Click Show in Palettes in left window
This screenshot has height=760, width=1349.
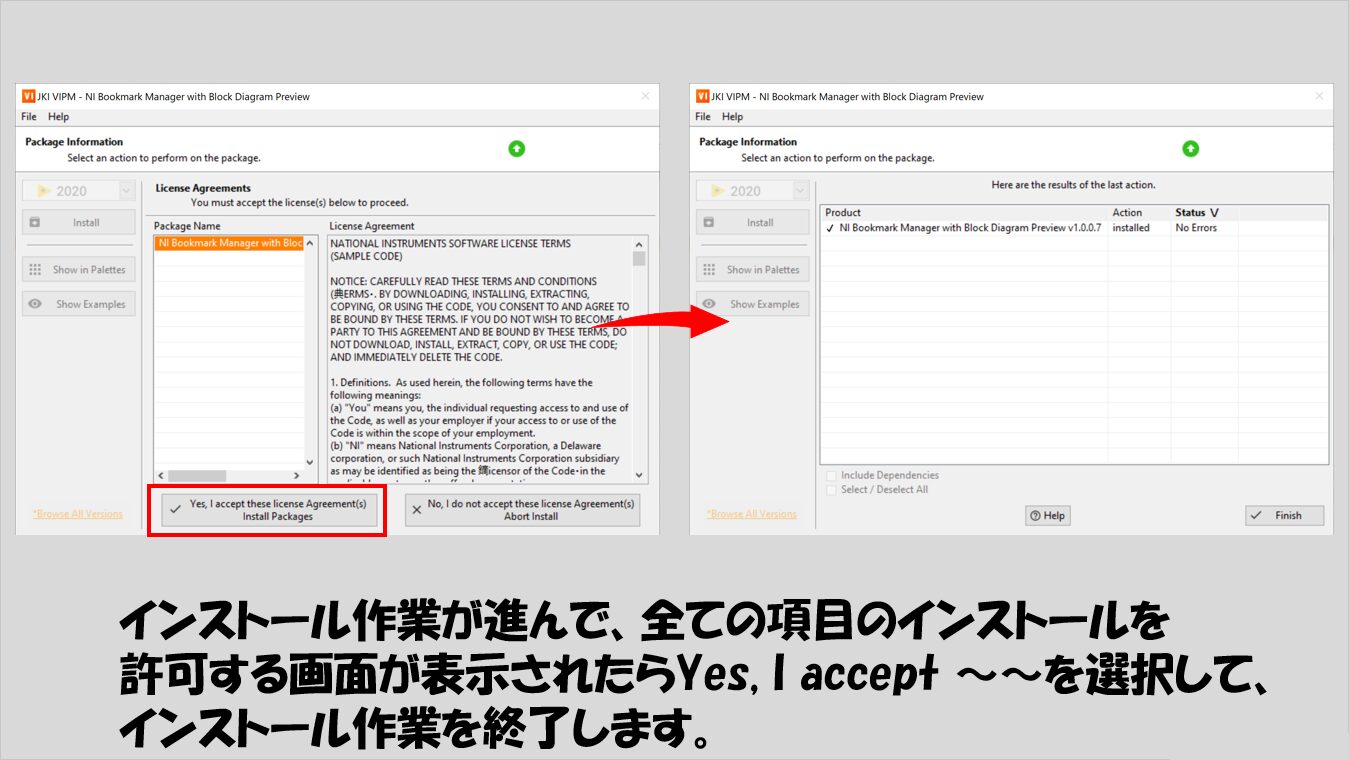pyautogui.click(x=78, y=270)
